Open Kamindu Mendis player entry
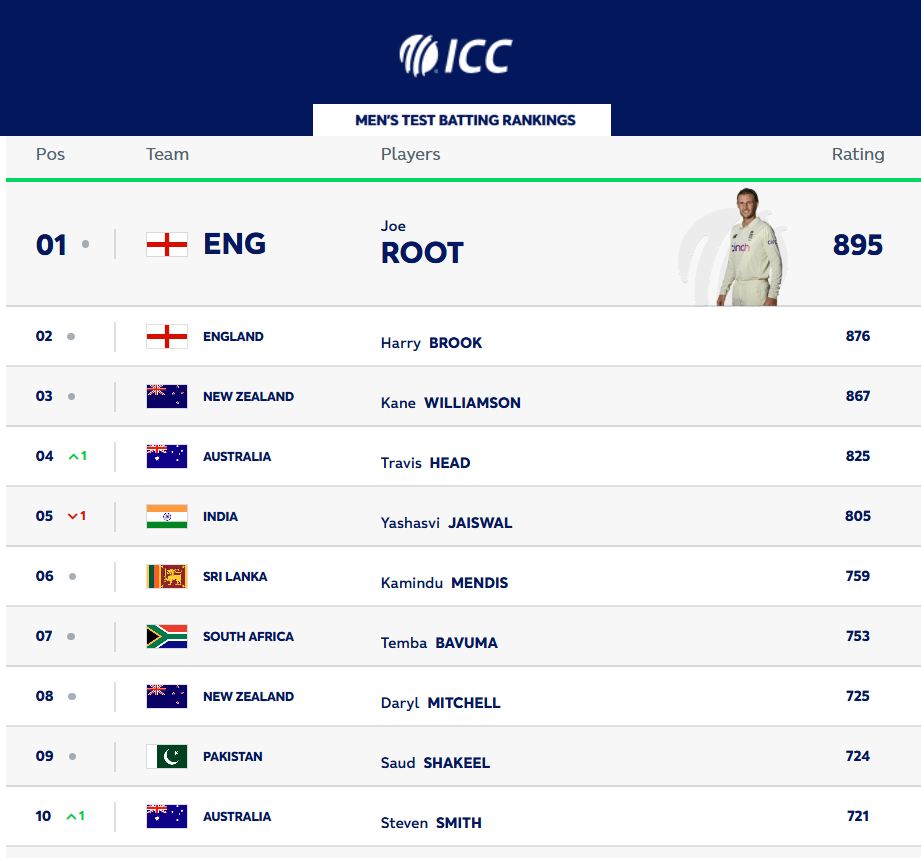The height and width of the screenshot is (858, 921). point(444,583)
